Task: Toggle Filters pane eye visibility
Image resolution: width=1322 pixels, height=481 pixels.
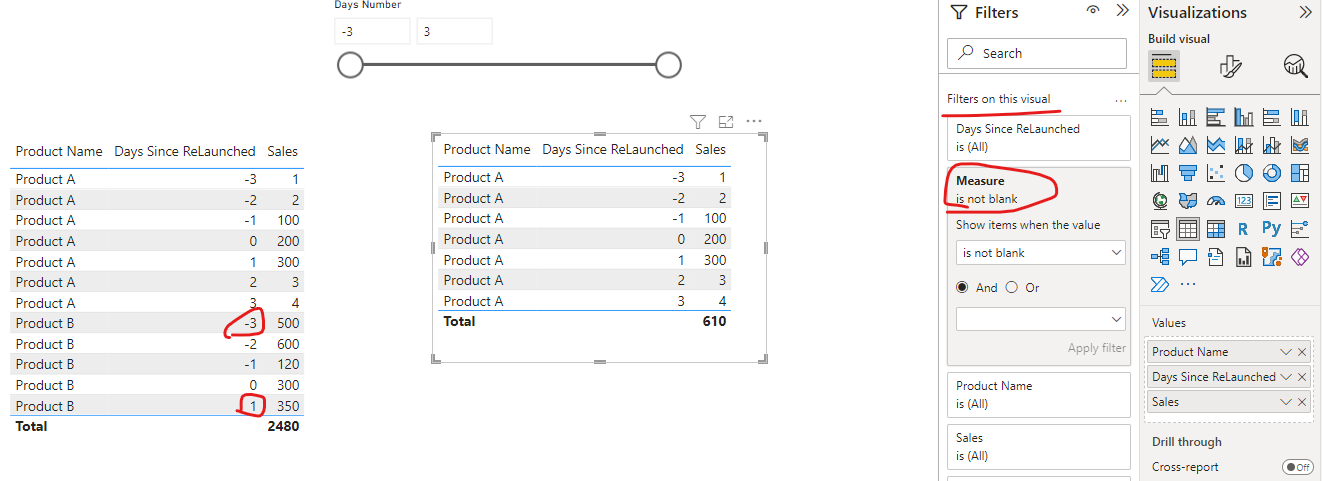Action: click(1093, 11)
